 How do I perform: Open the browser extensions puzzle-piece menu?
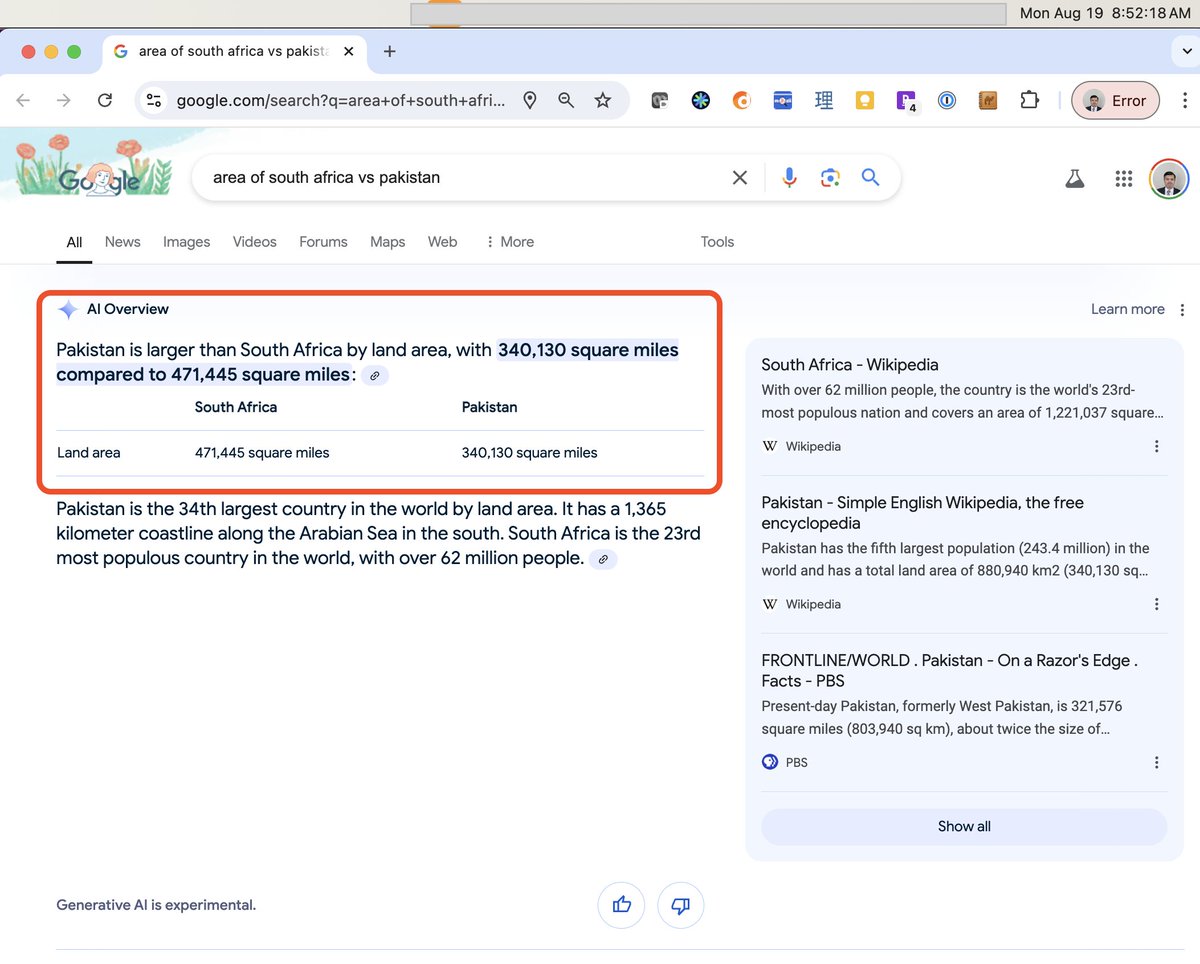[1029, 100]
